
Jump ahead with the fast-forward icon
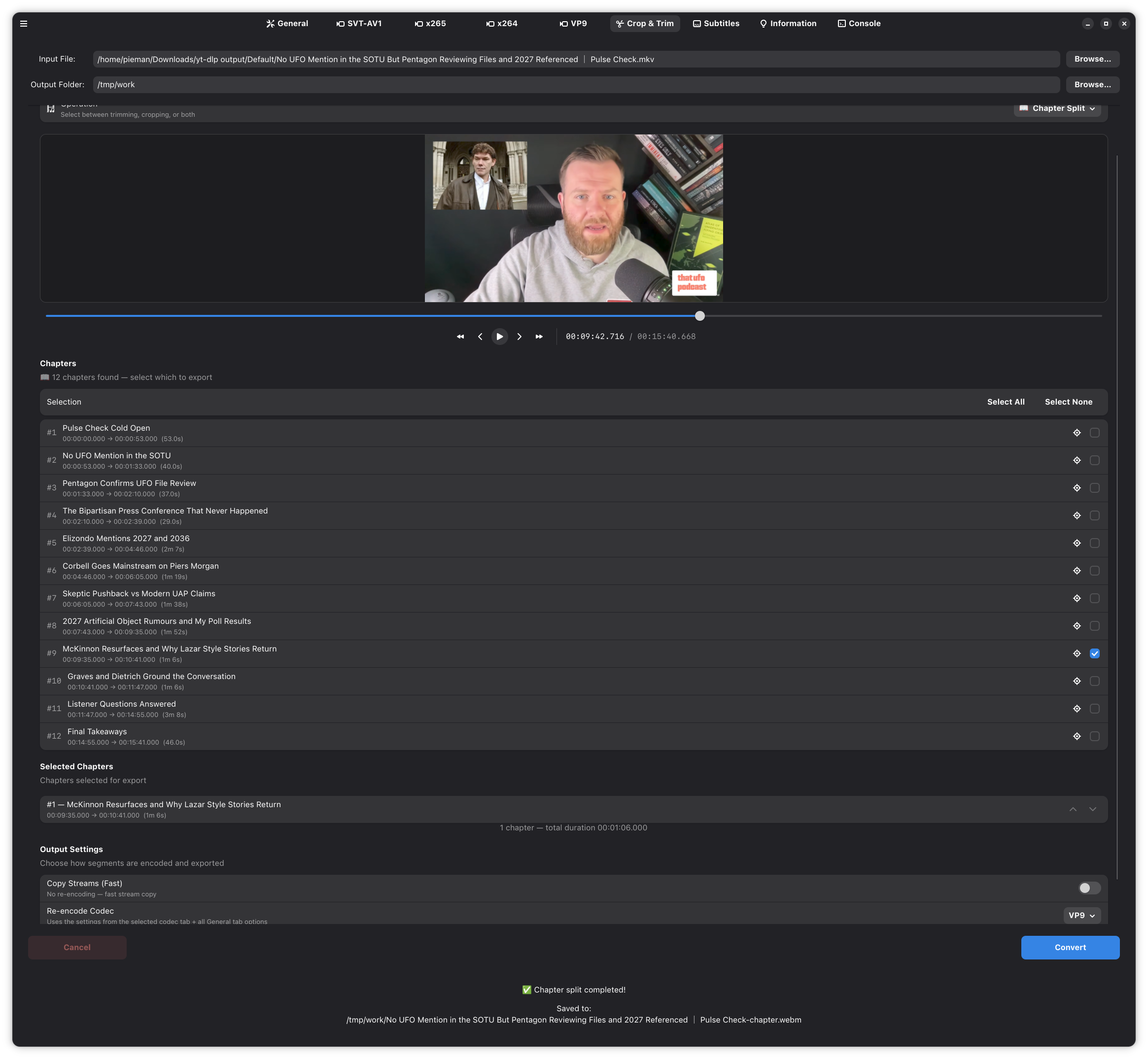pyautogui.click(x=539, y=337)
